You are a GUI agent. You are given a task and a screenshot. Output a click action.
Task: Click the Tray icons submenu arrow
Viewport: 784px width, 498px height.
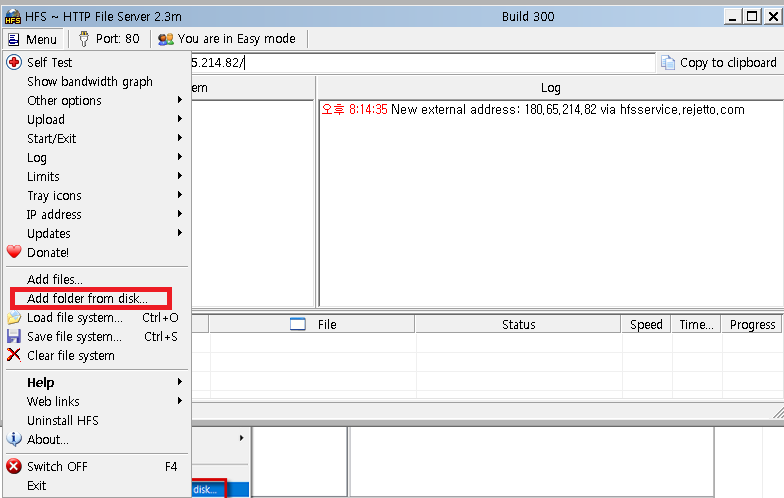click(180, 195)
